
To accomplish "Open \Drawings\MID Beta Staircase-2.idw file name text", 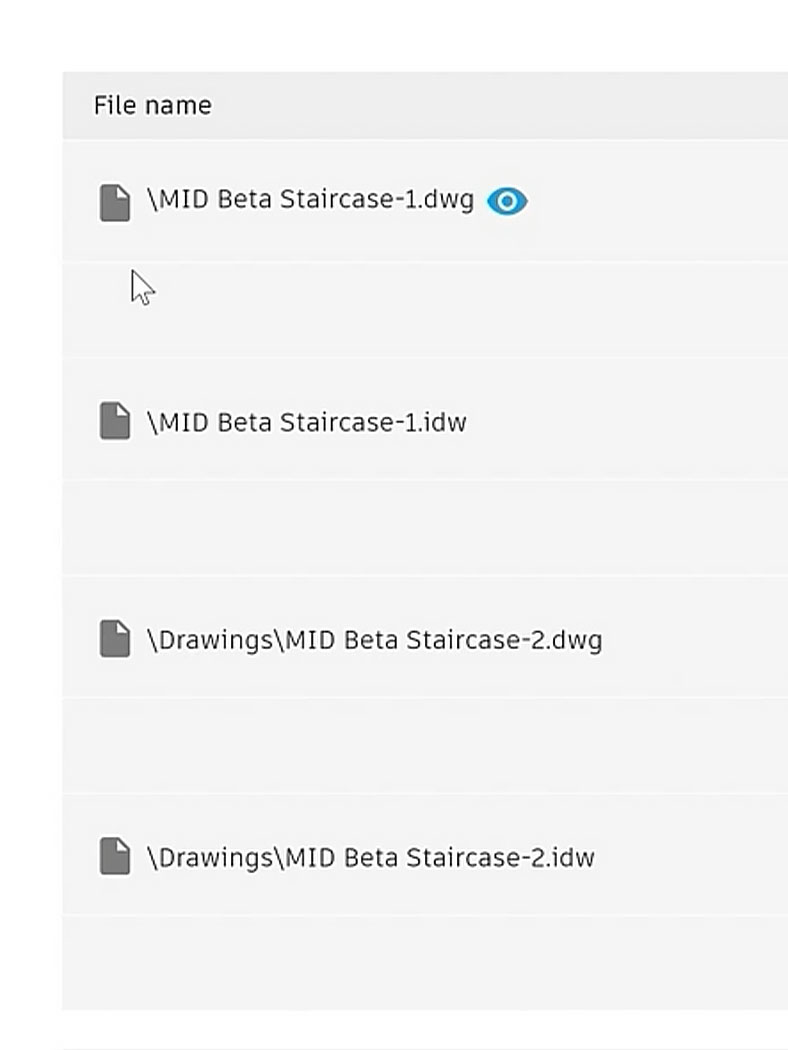I will tap(370, 858).
